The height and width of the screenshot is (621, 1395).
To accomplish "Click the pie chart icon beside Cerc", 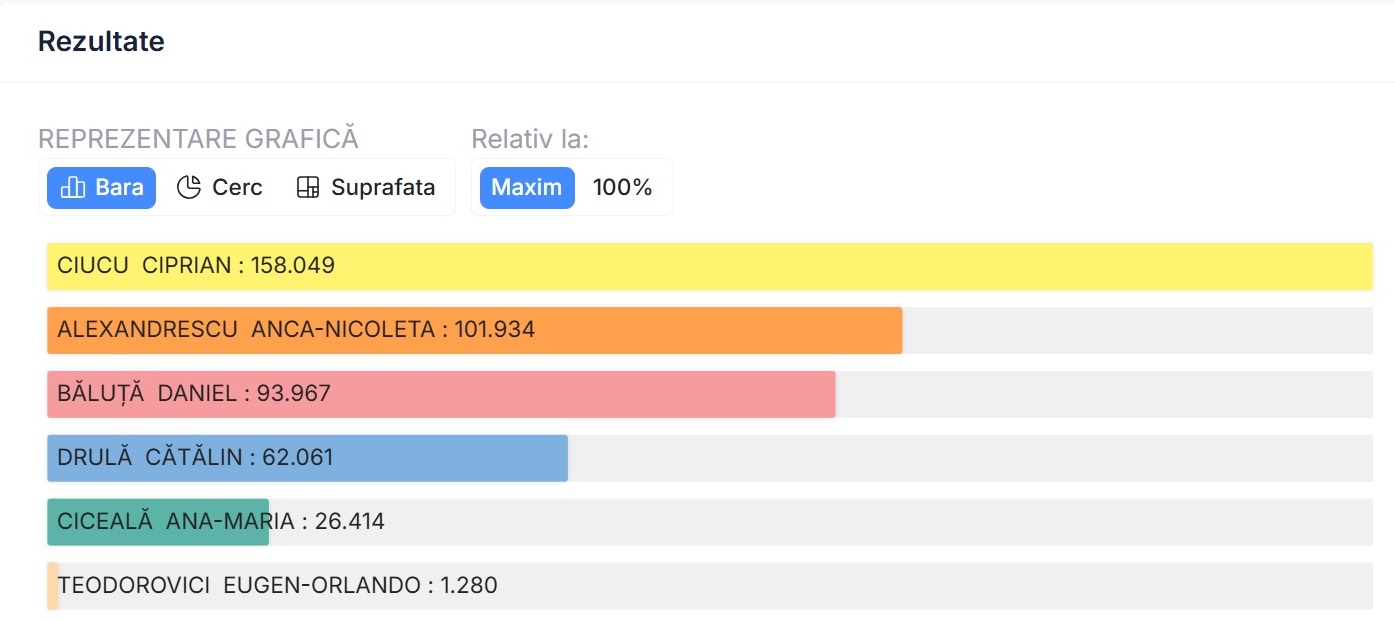I will point(189,187).
